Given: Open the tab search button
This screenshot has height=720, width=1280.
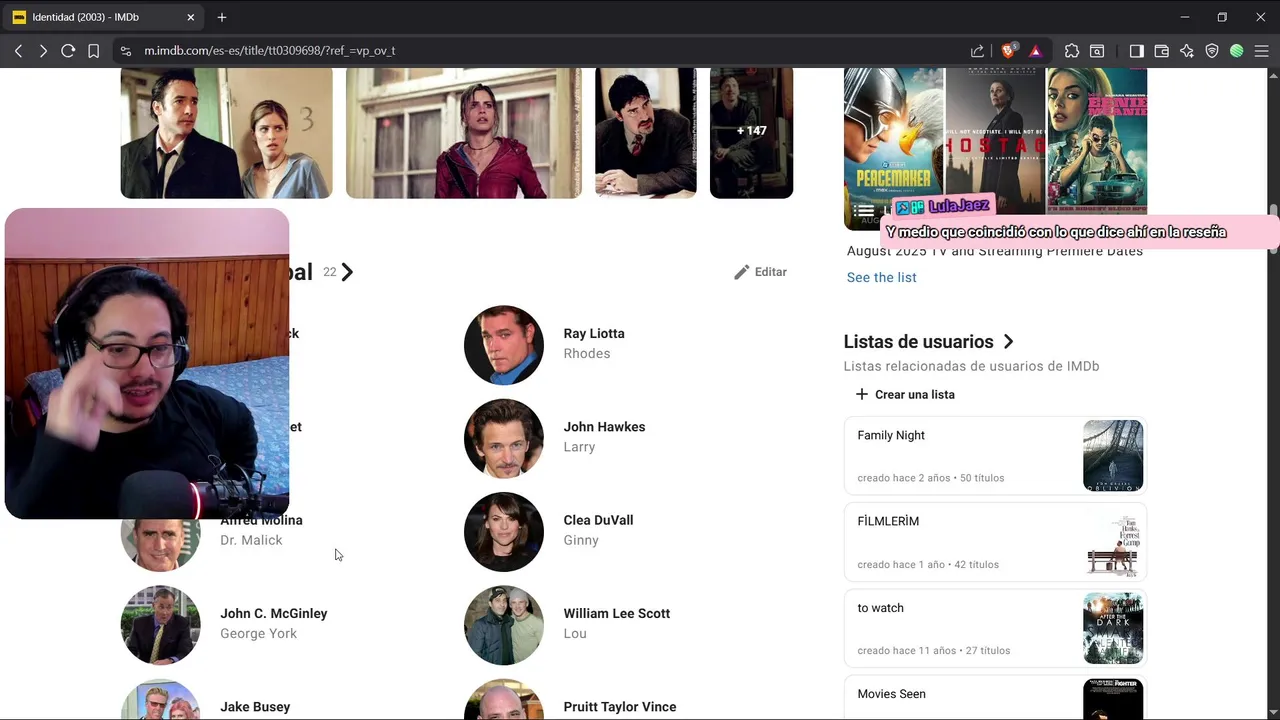Looking at the screenshot, I should [1097, 51].
